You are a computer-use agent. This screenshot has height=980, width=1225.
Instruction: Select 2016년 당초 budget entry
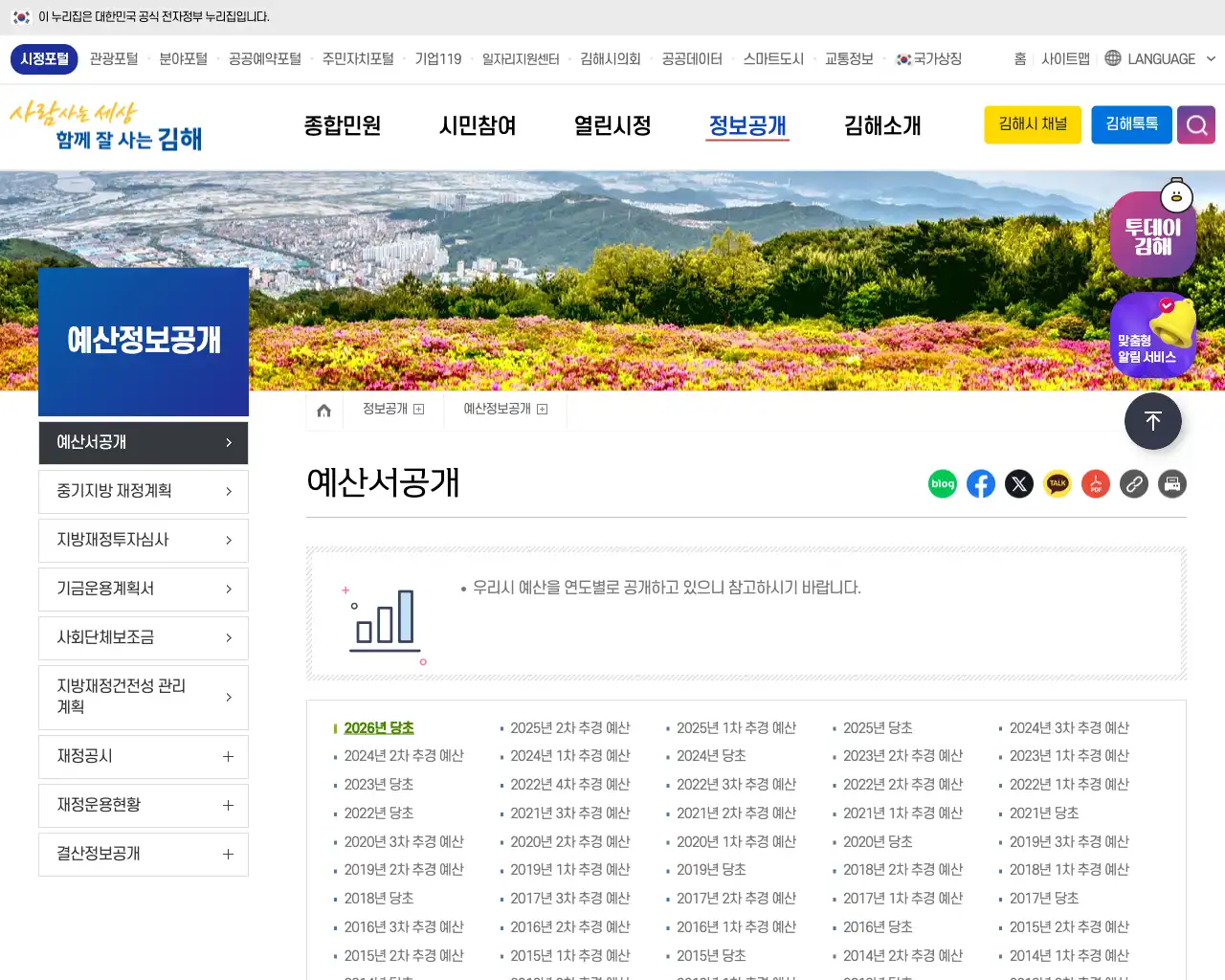[x=878, y=927]
